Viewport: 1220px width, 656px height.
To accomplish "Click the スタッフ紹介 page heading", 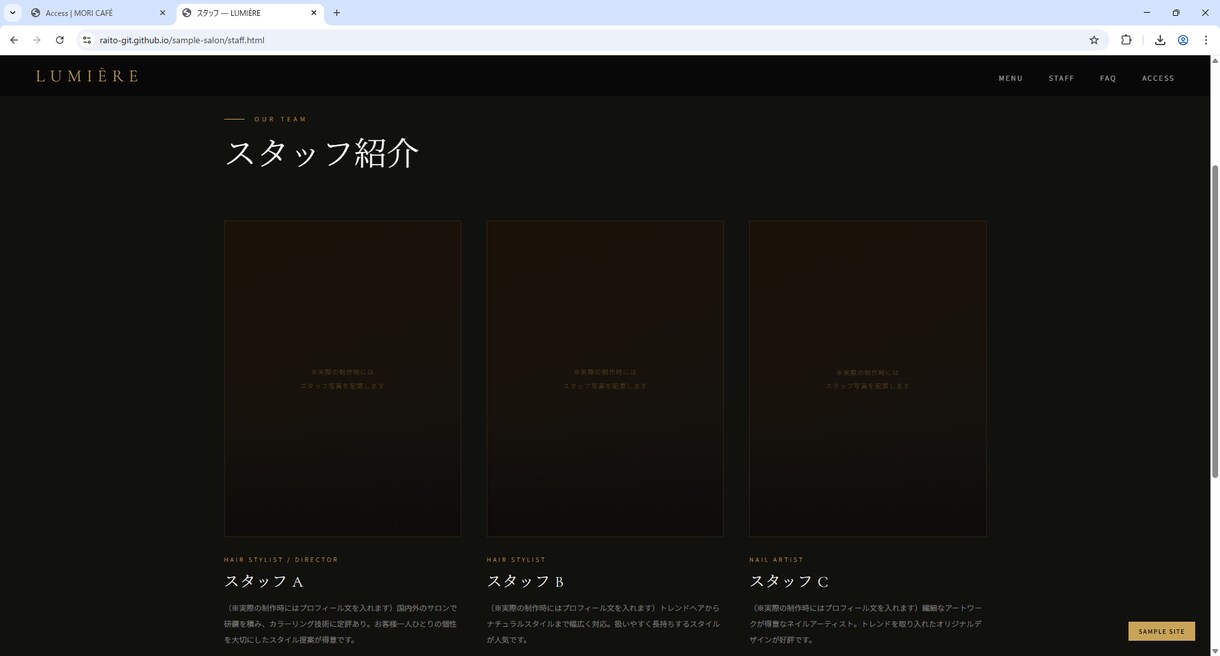I will pos(322,153).
